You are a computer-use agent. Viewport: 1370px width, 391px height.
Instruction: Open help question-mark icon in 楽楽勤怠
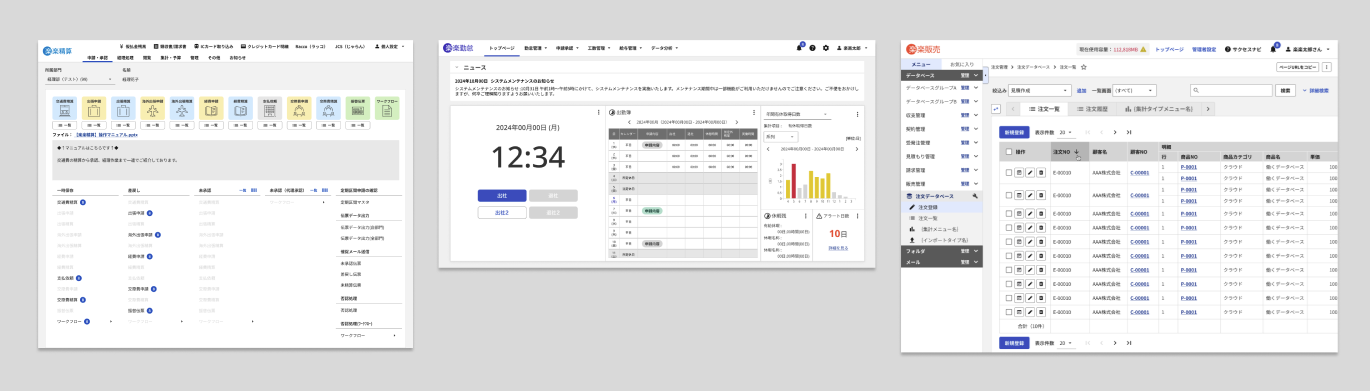812,48
